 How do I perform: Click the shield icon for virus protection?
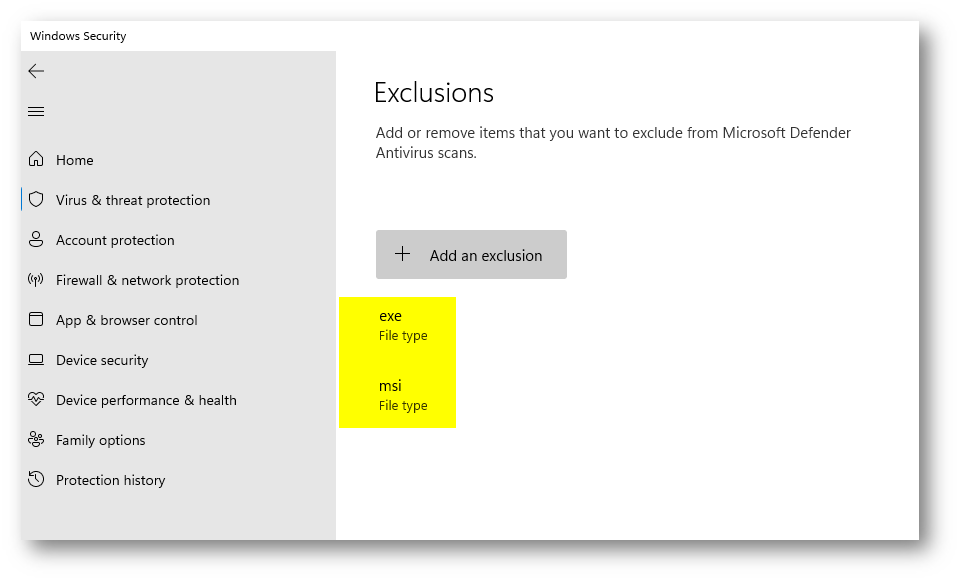click(36, 200)
